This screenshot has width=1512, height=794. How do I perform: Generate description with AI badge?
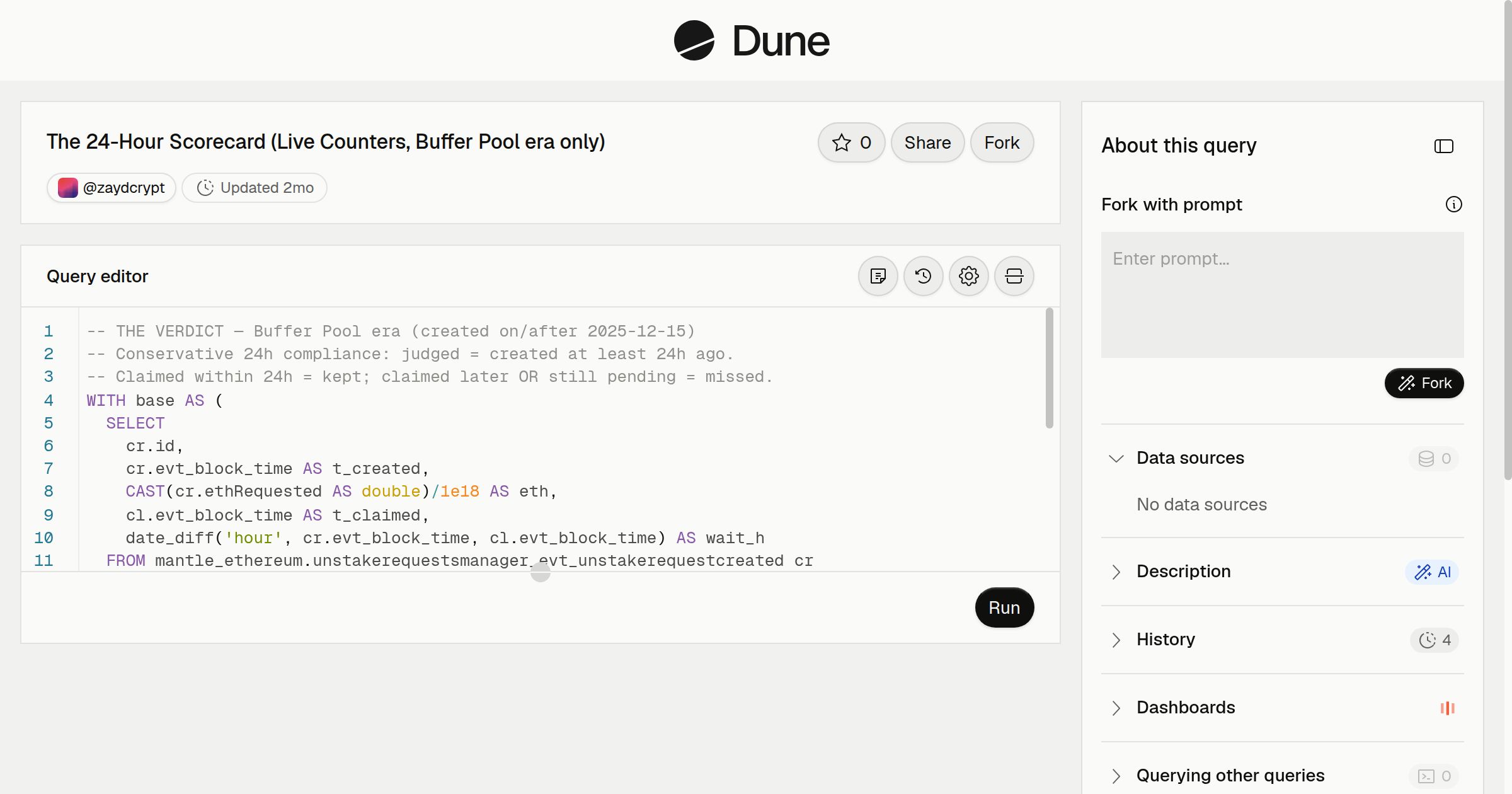(x=1432, y=572)
